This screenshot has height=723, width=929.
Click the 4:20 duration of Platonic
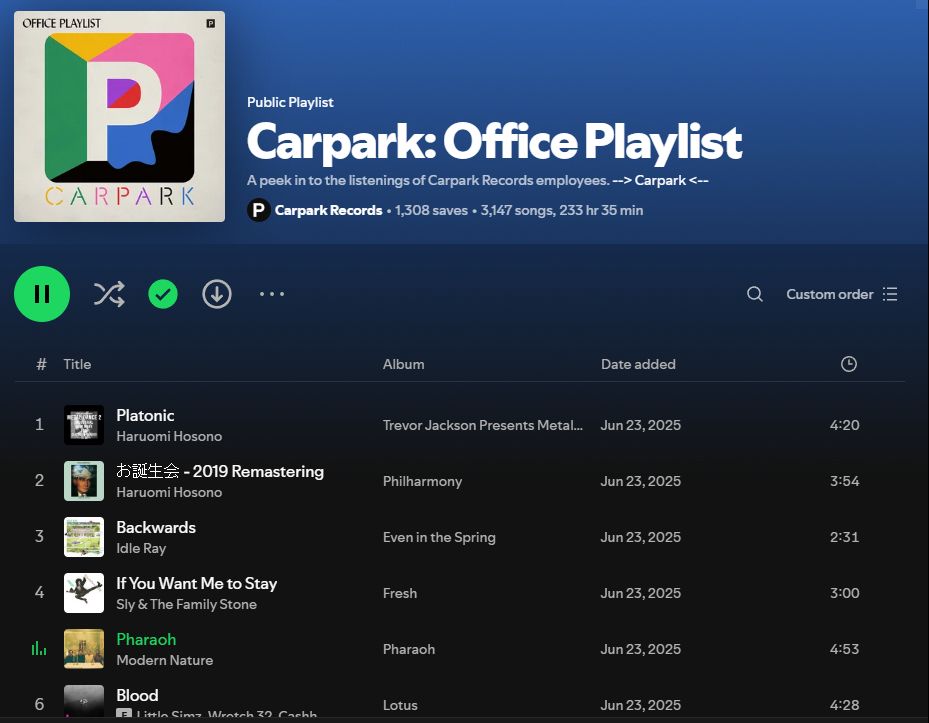pos(844,425)
